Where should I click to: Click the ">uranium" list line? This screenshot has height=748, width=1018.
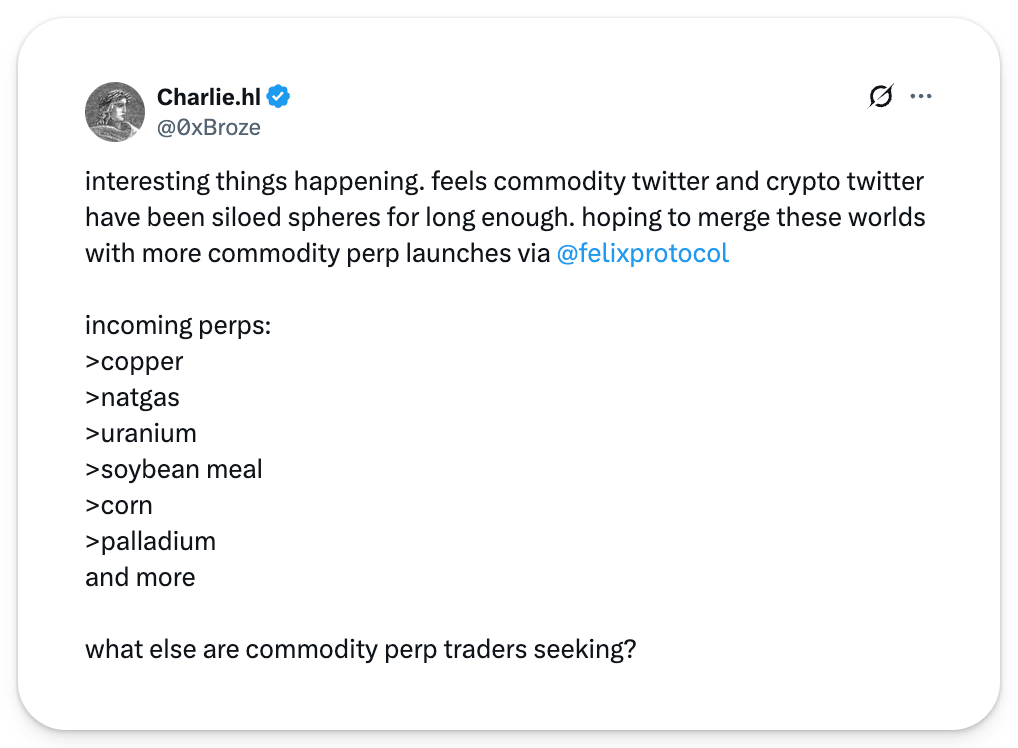coord(141,433)
